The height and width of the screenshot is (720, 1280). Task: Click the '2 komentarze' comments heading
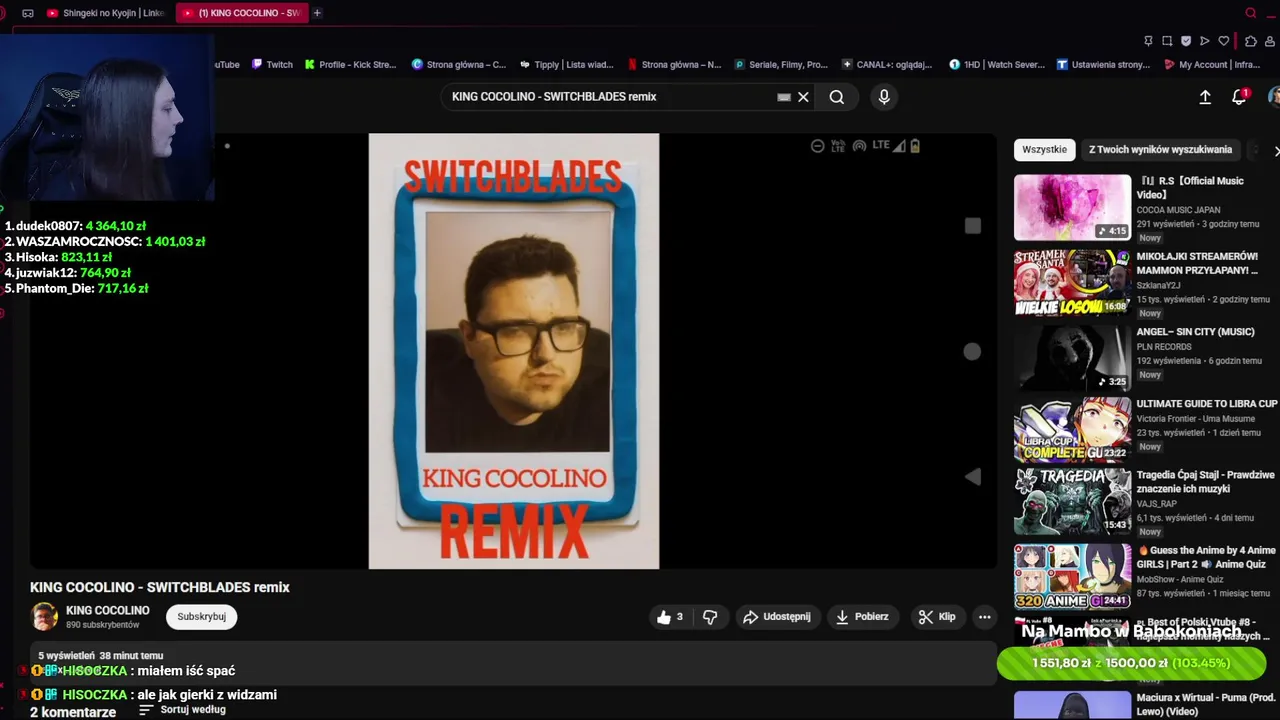(x=73, y=712)
